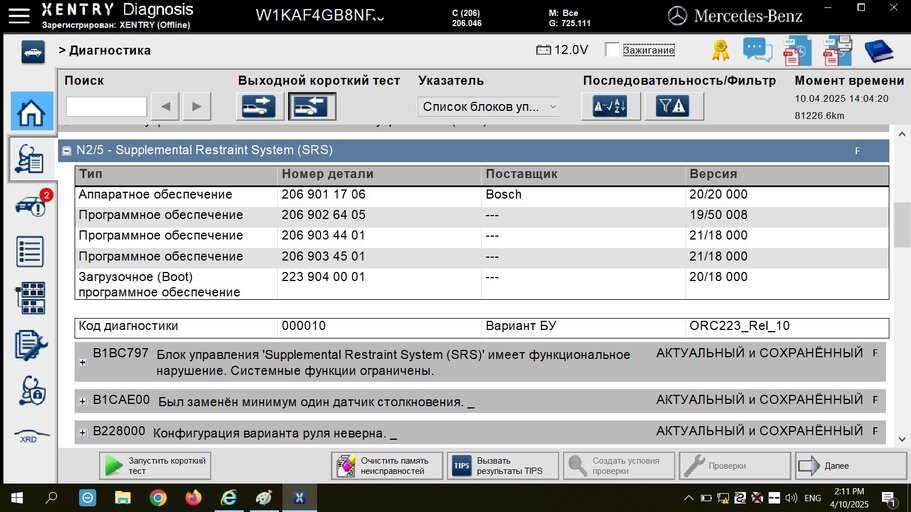Open the blue help book icon
The width and height of the screenshot is (911, 512).
(878, 51)
